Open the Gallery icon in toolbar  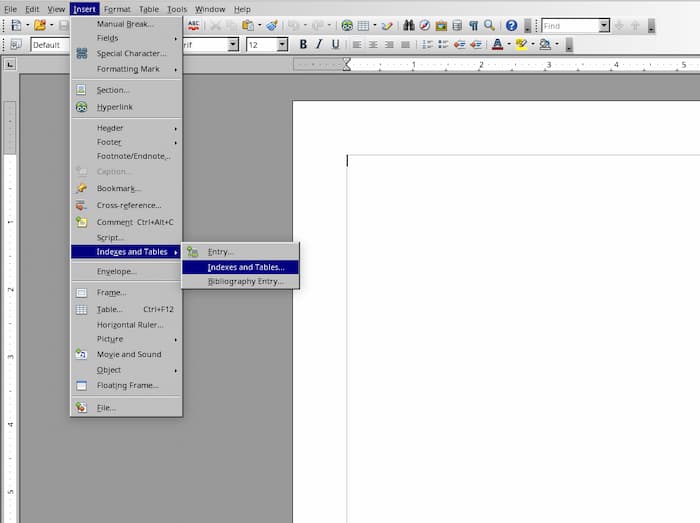point(441,25)
